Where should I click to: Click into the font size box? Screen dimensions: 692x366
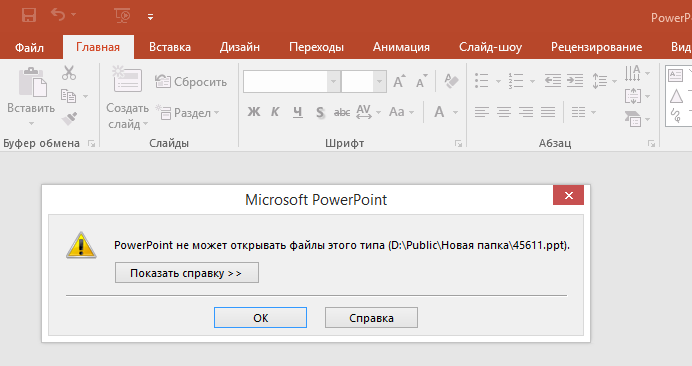357,82
